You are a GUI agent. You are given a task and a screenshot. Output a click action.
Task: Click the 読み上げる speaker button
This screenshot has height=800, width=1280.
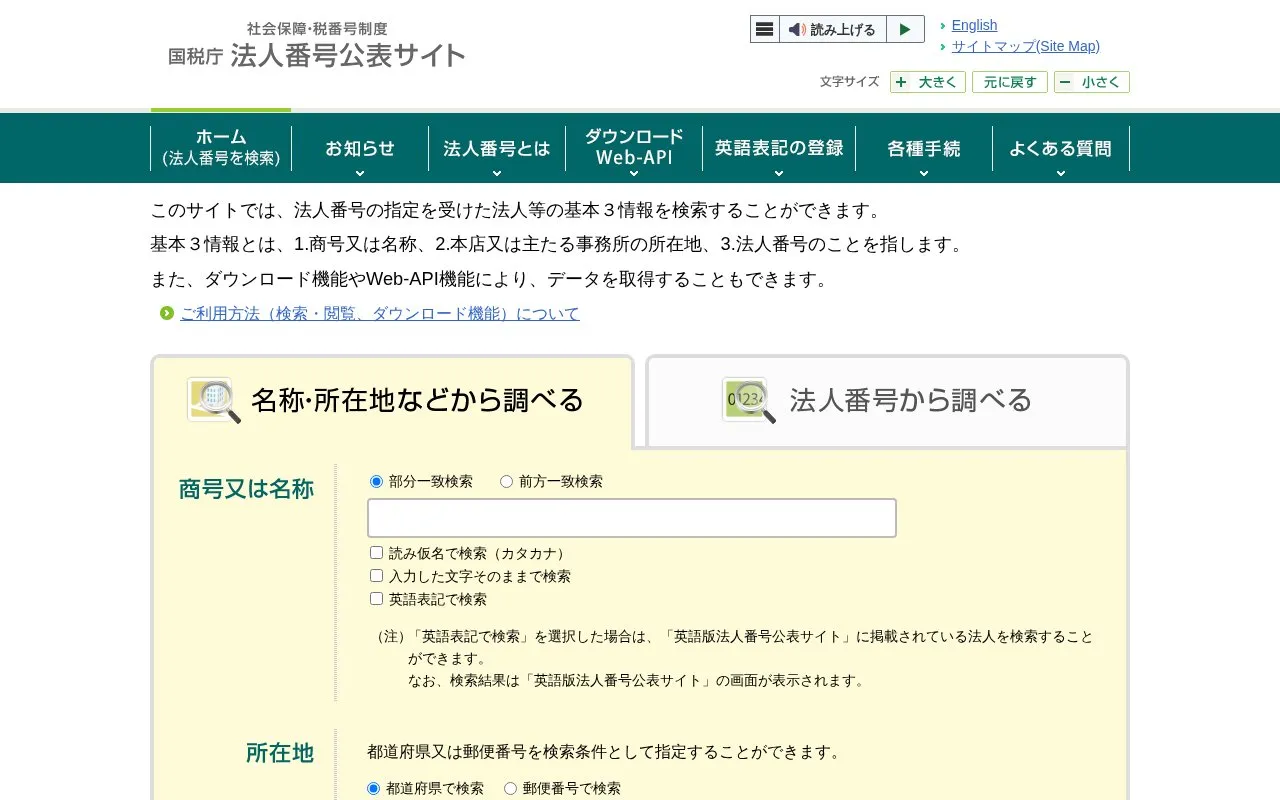point(832,29)
